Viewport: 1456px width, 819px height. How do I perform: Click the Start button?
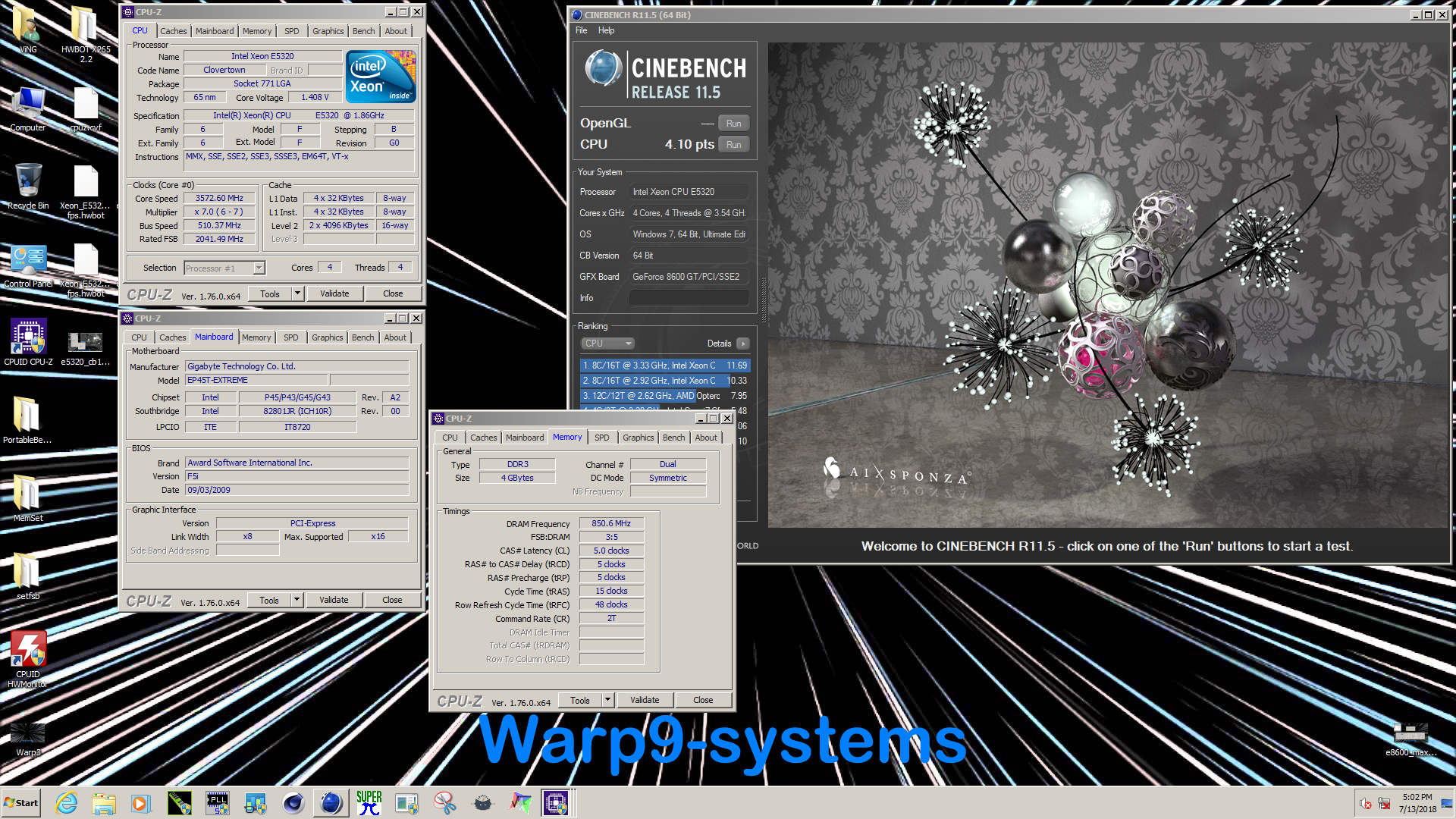tap(21, 803)
